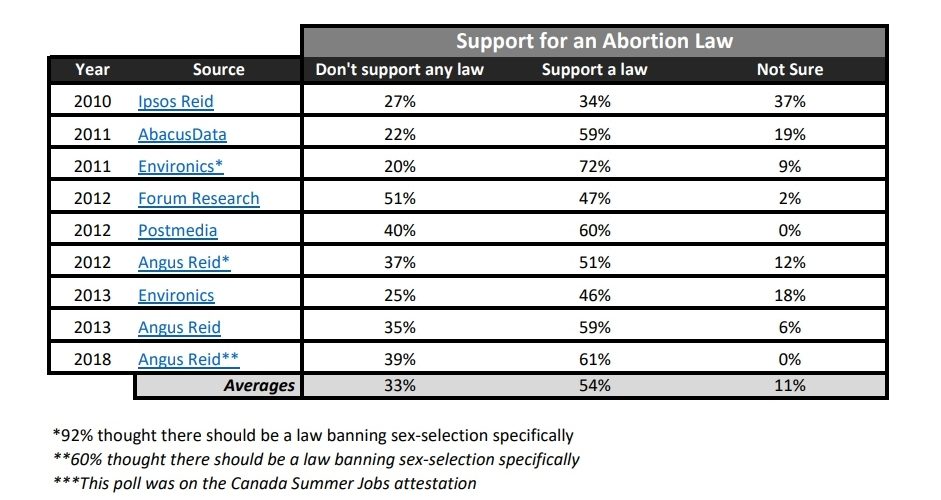Follow the Forum Research link
The width and height of the screenshot is (941, 500).
pos(198,198)
